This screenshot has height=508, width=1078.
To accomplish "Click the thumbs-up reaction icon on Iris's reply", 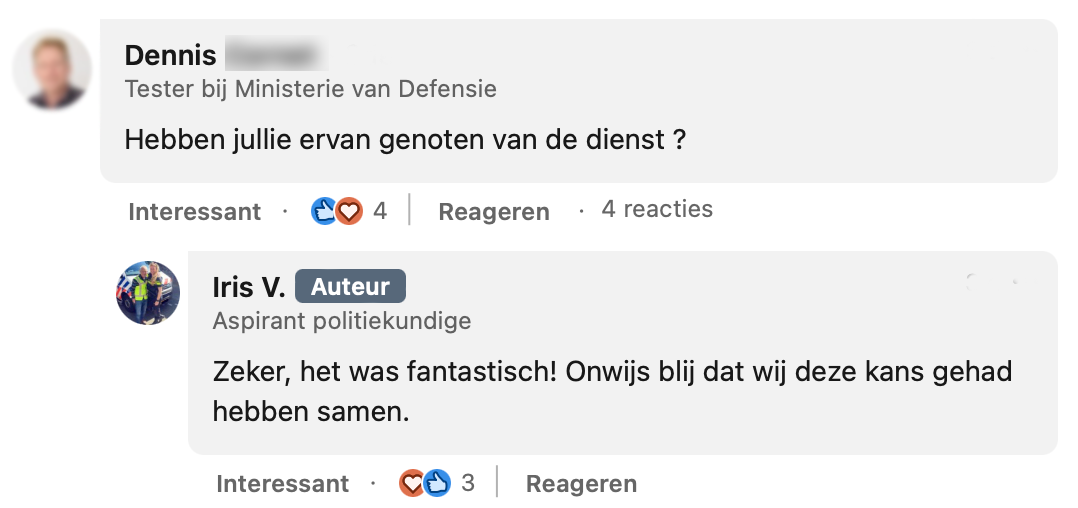I will click(x=436, y=484).
